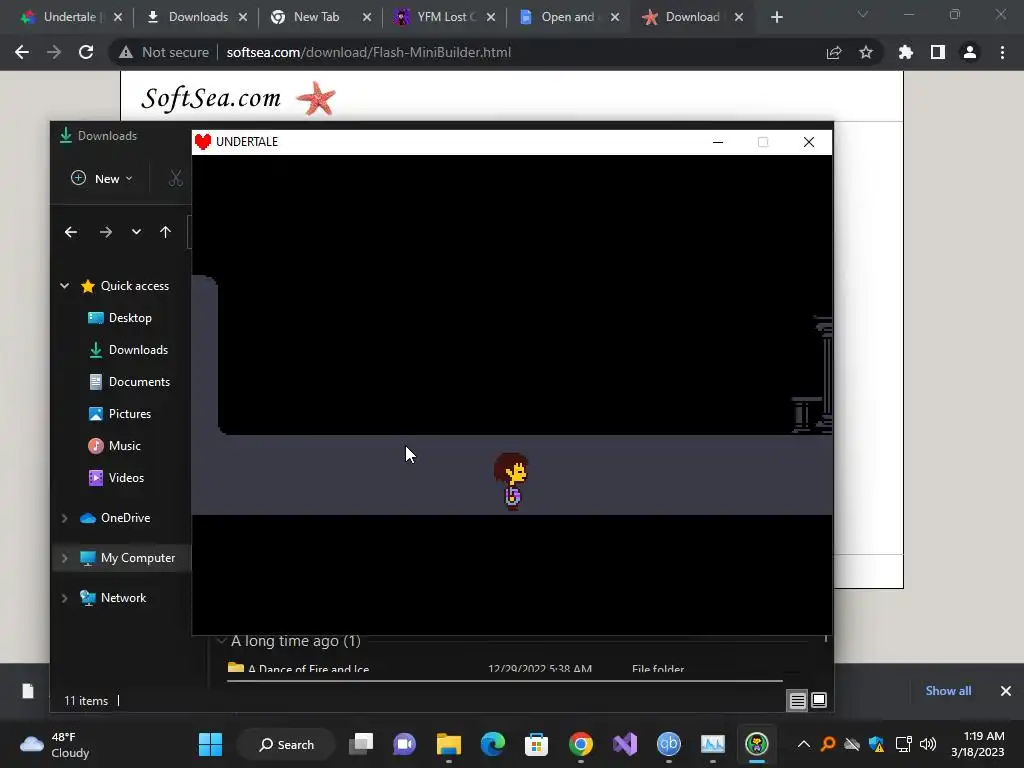The image size is (1024, 768).
Task: Go up one folder in Explorer
Action: coord(165,232)
